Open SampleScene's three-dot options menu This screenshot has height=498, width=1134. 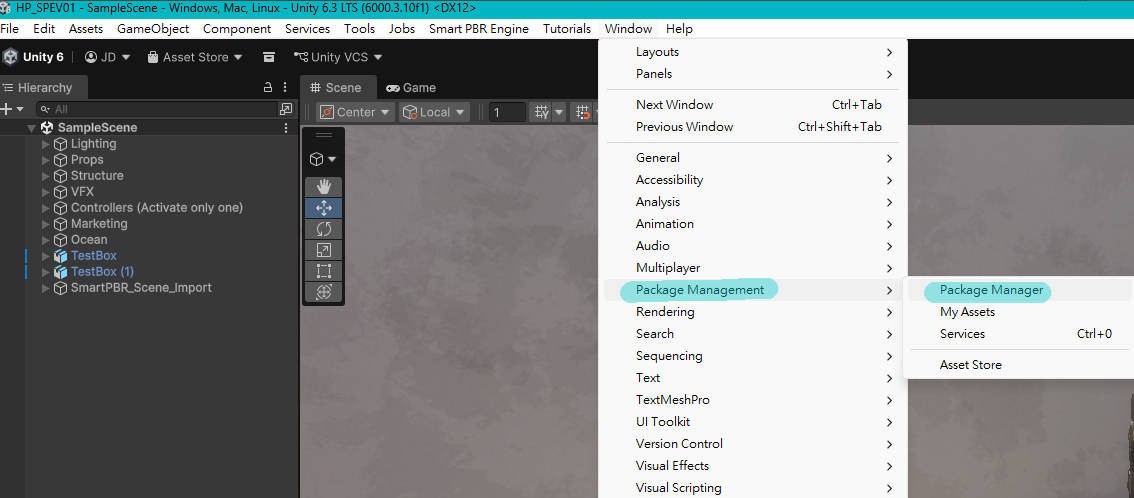pyautogui.click(x=285, y=128)
